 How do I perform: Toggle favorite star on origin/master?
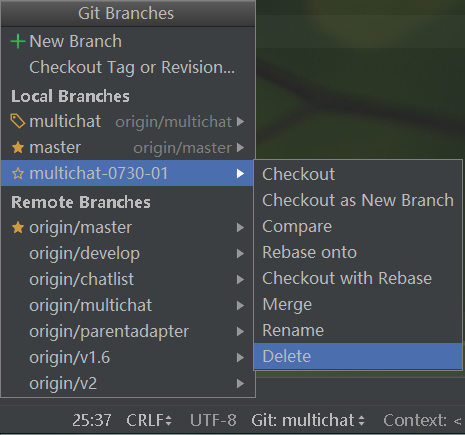[x=18, y=227]
